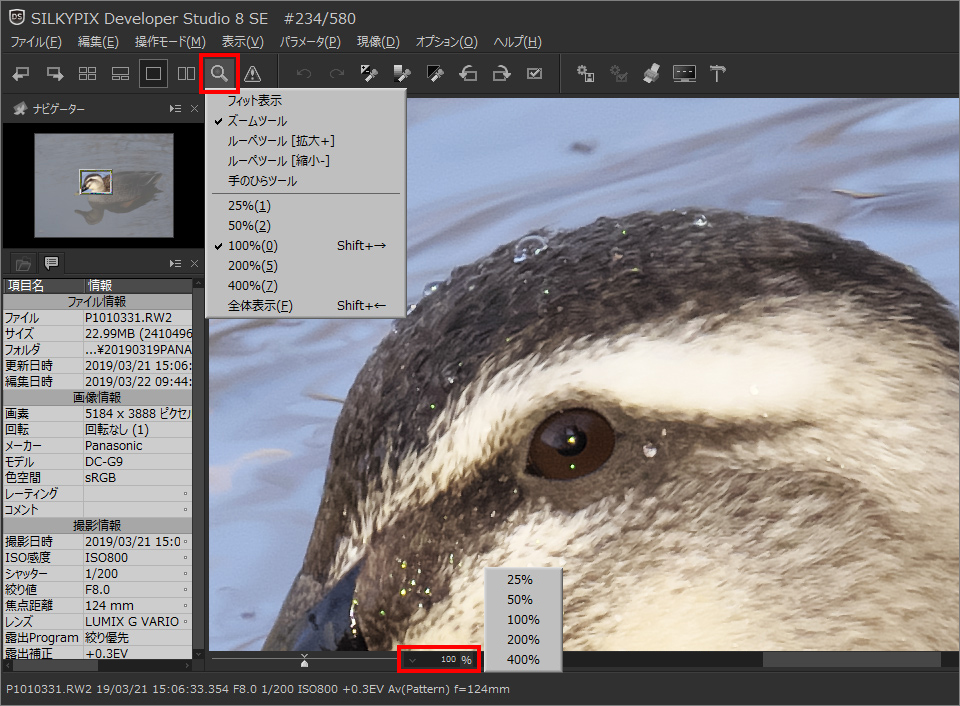Rotate image right using toolbar icon
The width and height of the screenshot is (960, 706).
501,74
